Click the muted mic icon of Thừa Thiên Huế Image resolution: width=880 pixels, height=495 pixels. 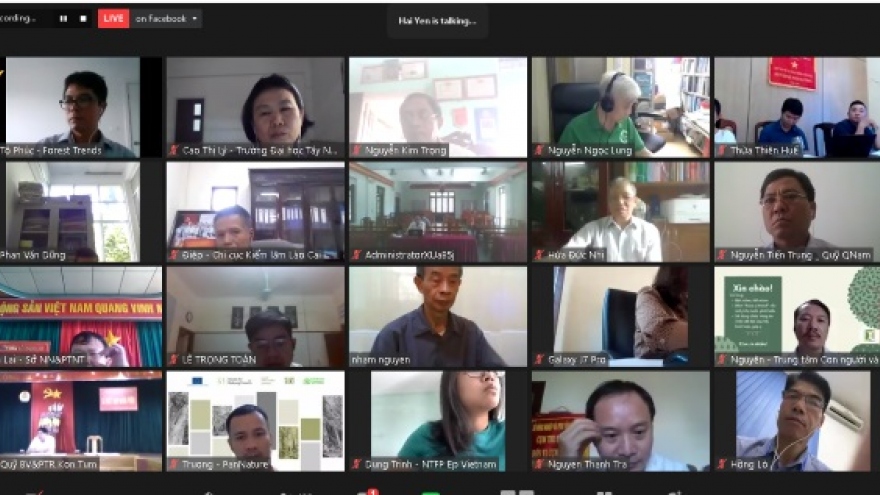[x=722, y=150]
